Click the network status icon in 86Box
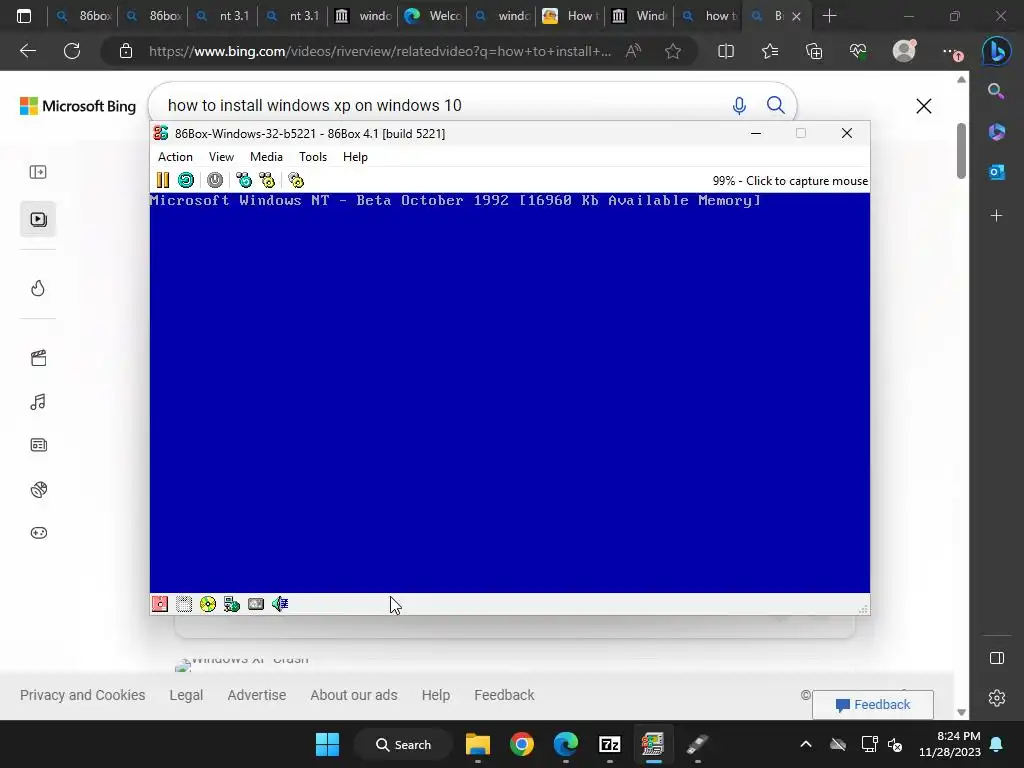The image size is (1024, 768). click(x=232, y=604)
